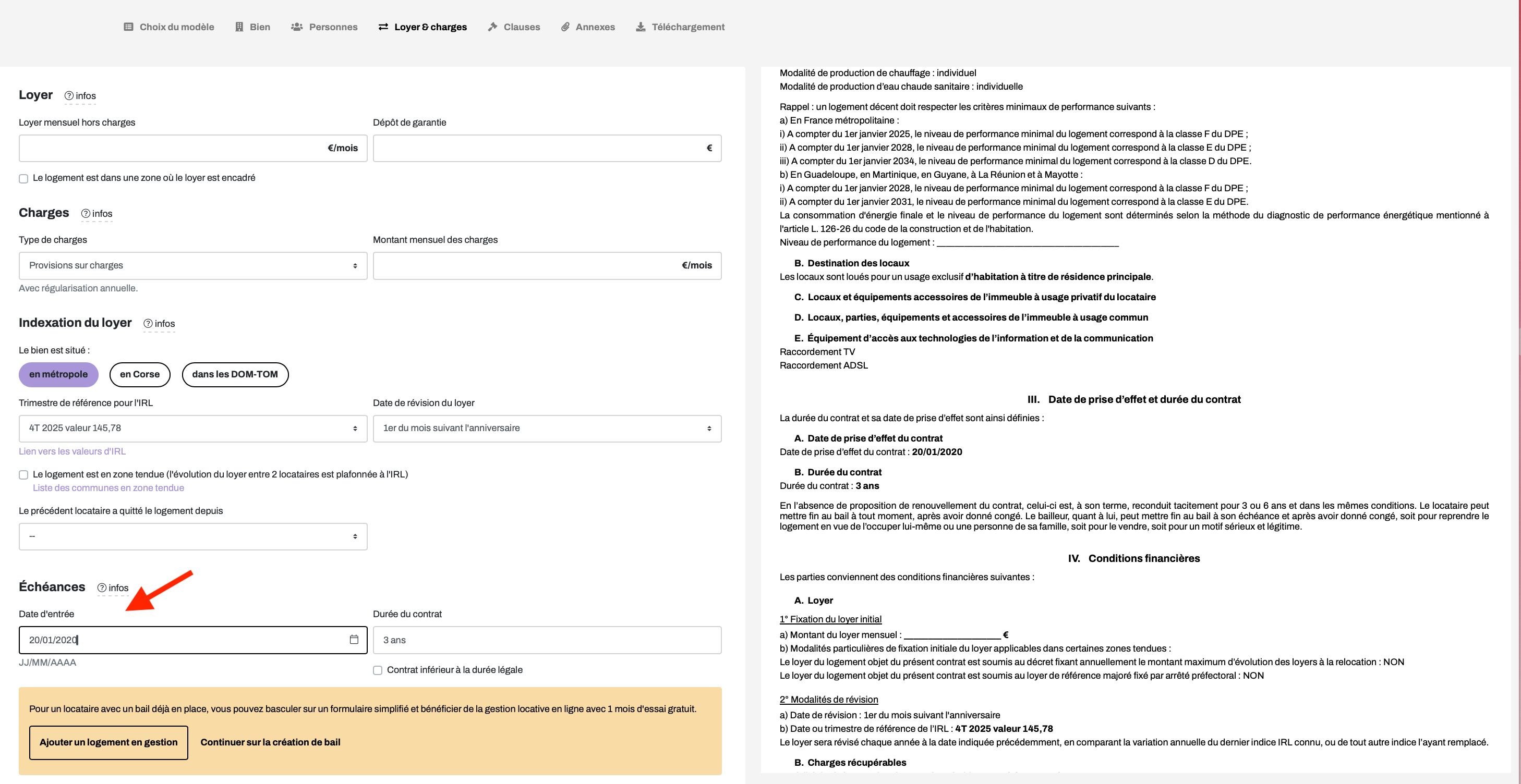Click 'B. Destination des locaux' heading
1521x784 pixels.
[x=852, y=263]
